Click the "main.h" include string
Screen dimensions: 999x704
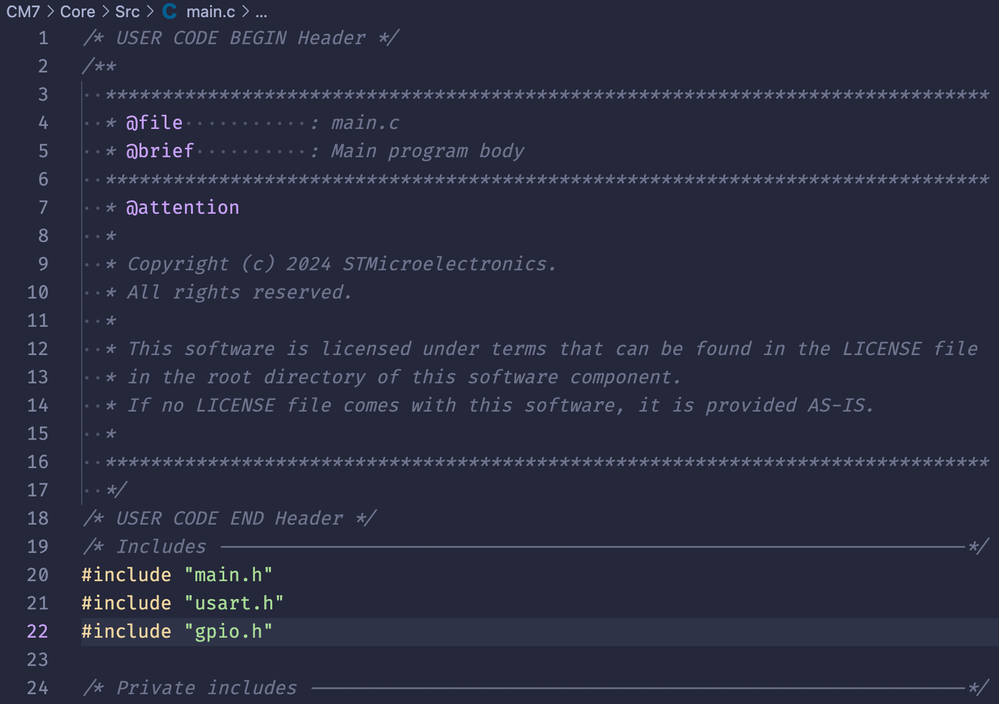[228, 575]
